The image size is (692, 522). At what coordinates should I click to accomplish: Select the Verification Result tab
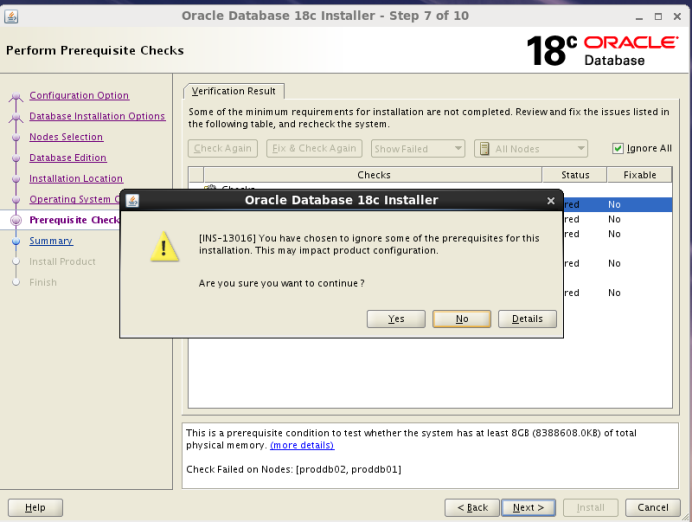pyautogui.click(x=233, y=91)
